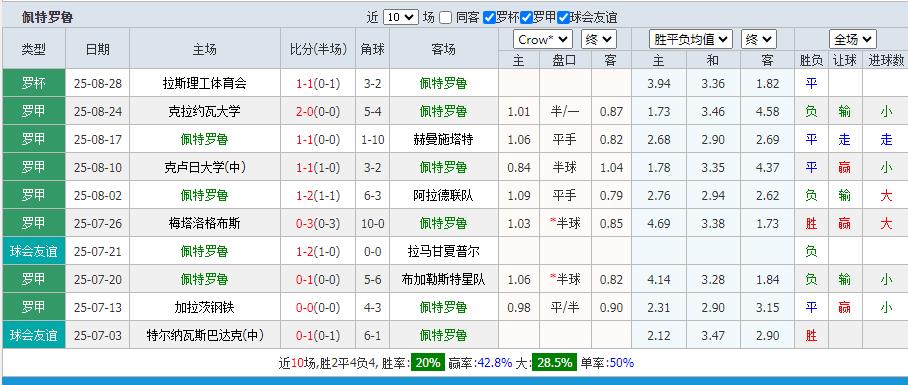
Task: Click the 让球 column header
Action: click(844, 60)
